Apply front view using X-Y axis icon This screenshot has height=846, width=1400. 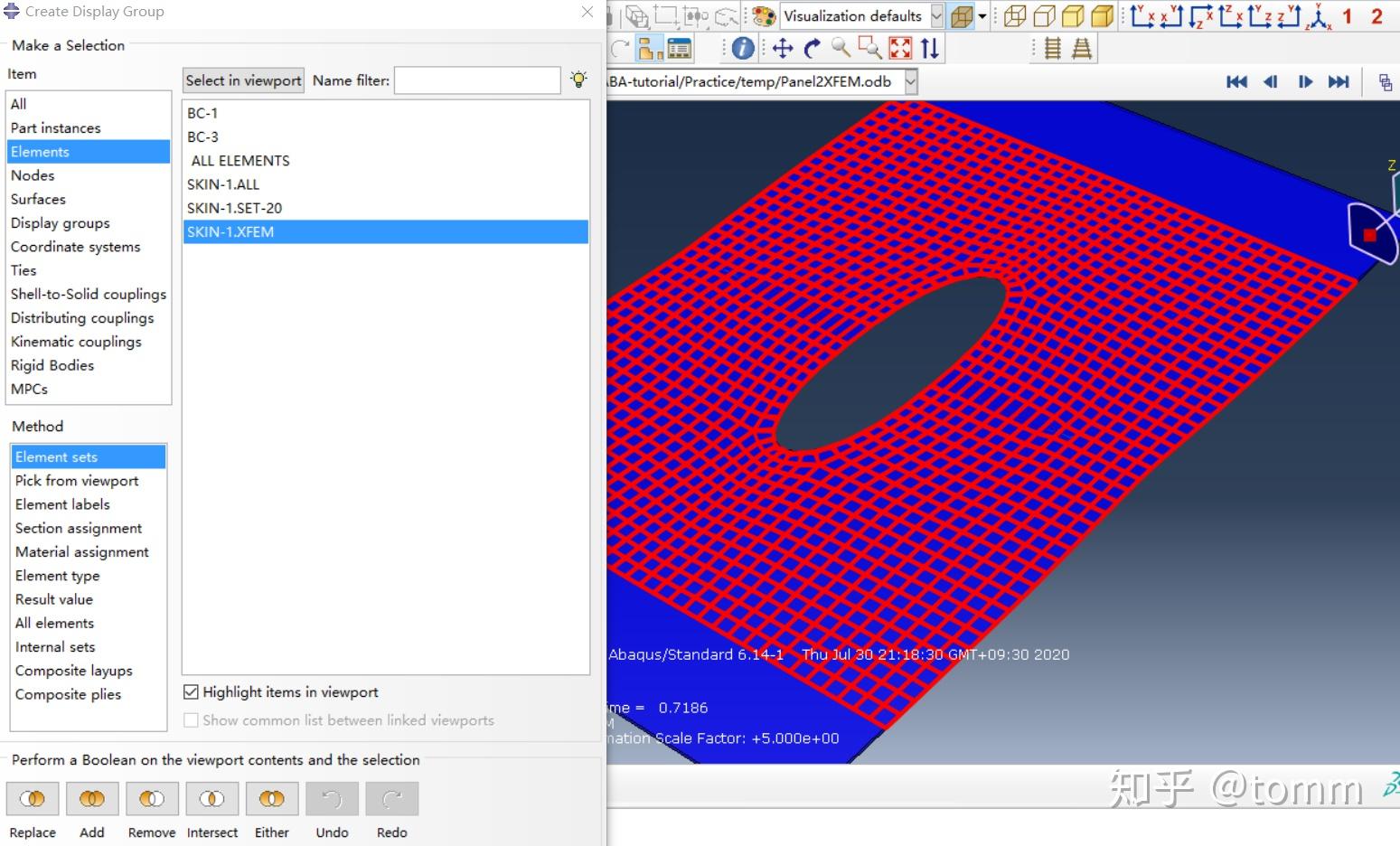(x=1141, y=15)
